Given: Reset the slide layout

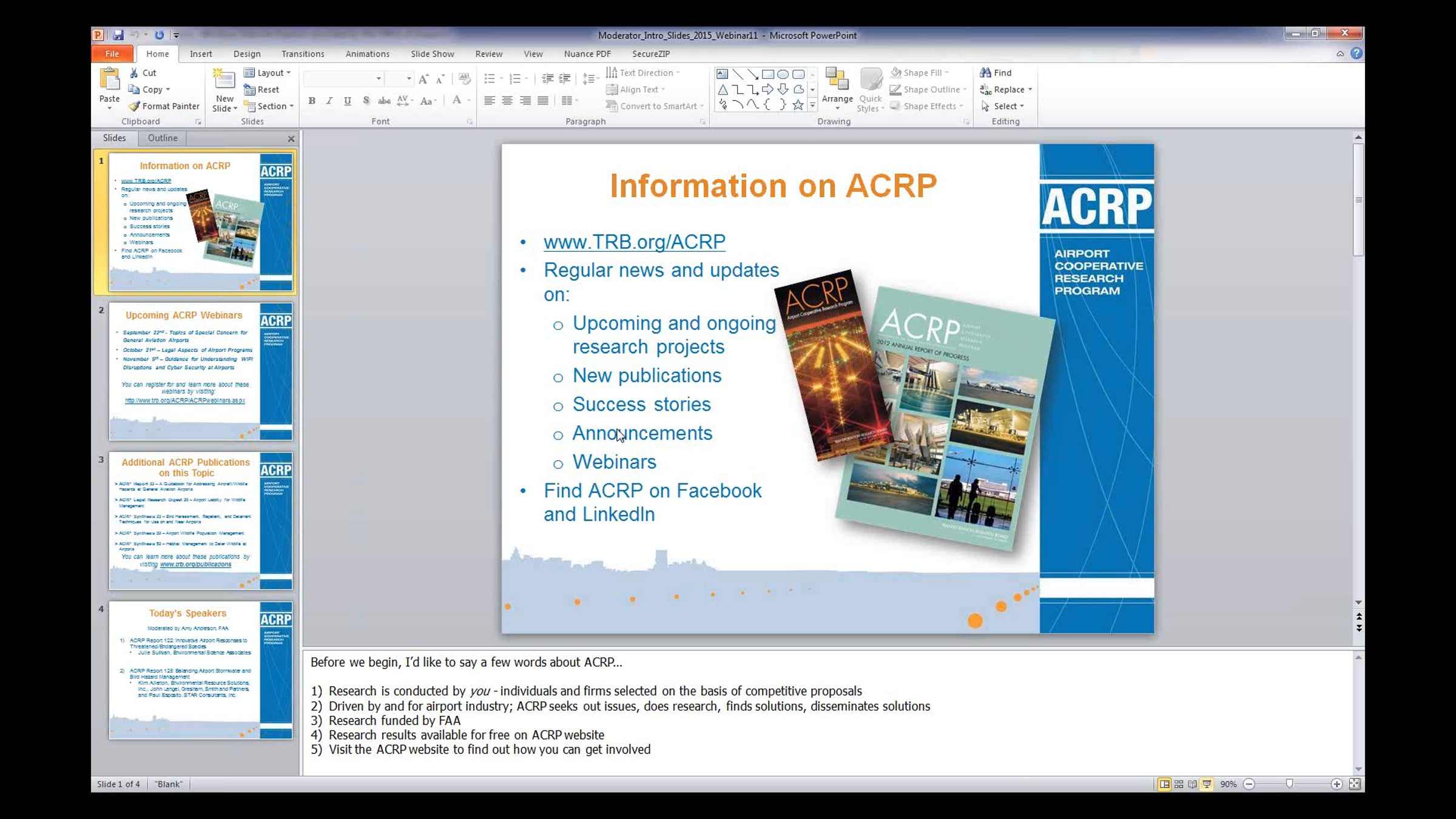Looking at the screenshot, I should click(x=261, y=90).
